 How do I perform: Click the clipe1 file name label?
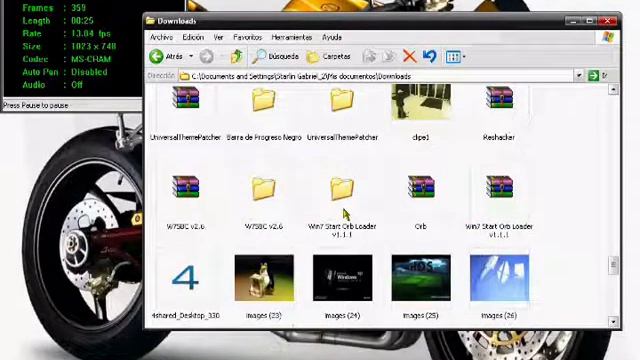[x=421, y=138]
